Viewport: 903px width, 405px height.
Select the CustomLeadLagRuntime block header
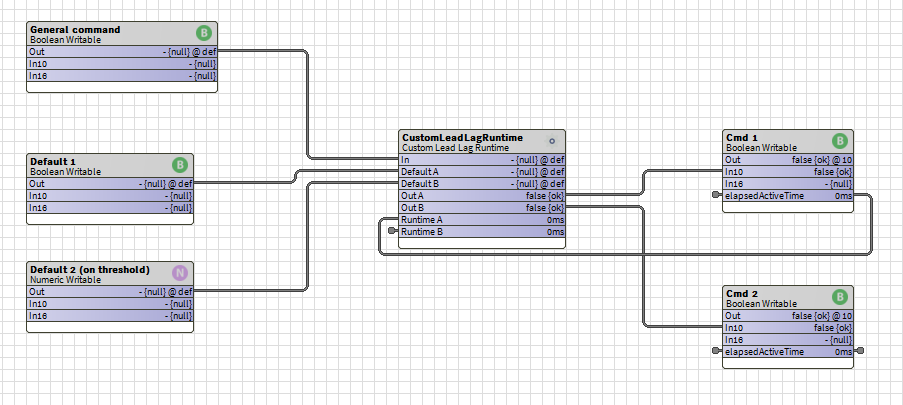(x=462, y=137)
